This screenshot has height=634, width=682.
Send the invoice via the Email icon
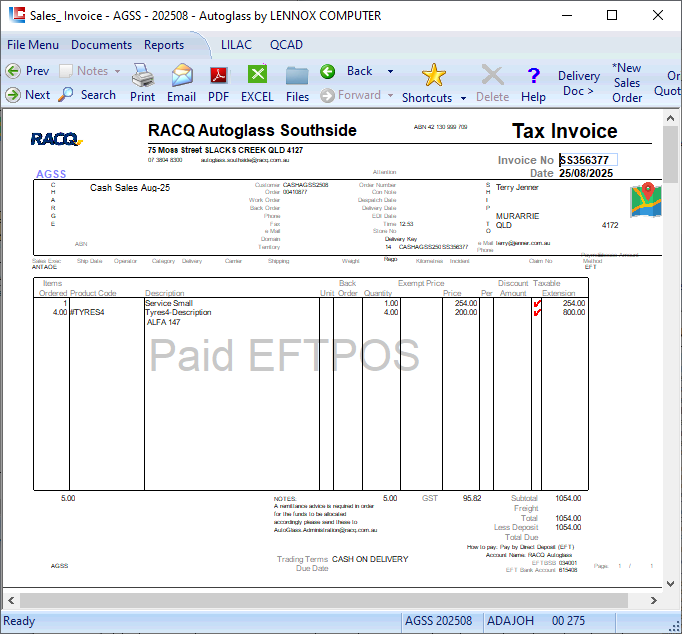(181, 82)
